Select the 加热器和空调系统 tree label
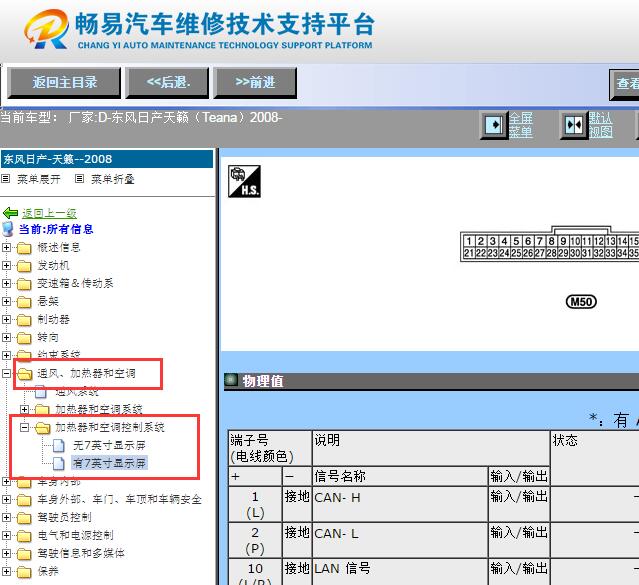This screenshot has width=639, height=585. [99, 409]
